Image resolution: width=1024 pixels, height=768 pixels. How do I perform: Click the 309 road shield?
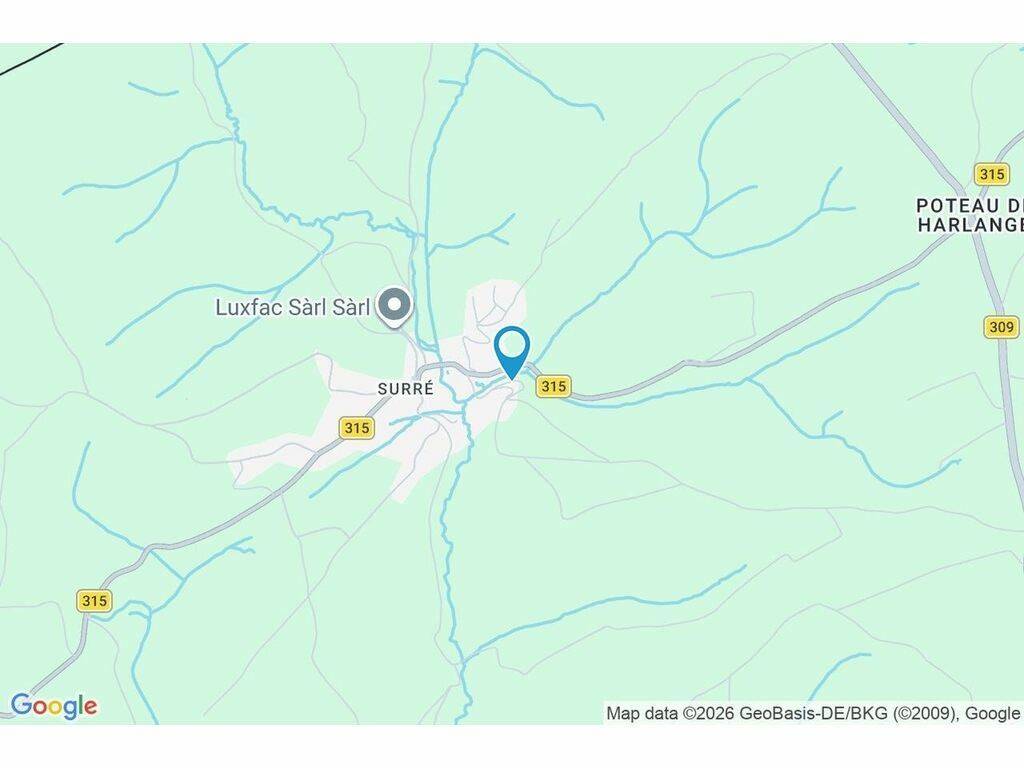pos(1000,327)
